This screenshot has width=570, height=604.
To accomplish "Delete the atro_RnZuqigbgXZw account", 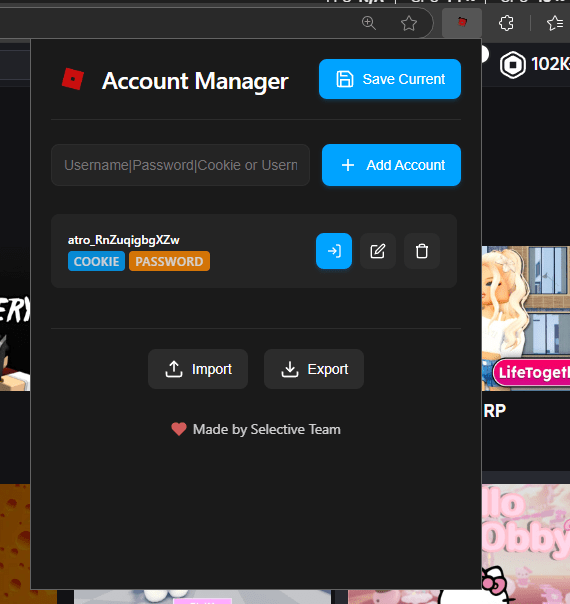I will coord(422,251).
